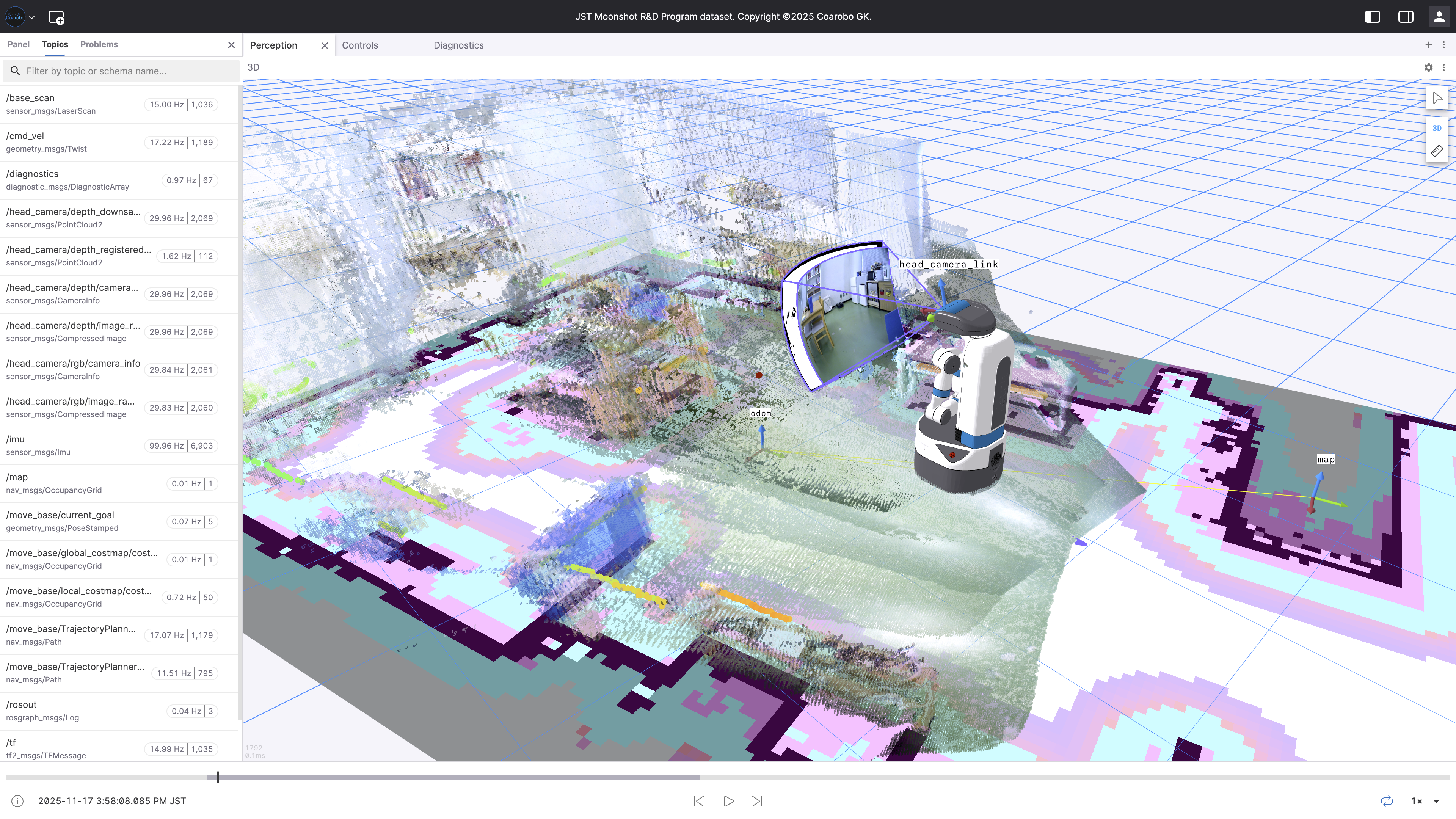Open the user profile icon

[x=1439, y=16]
